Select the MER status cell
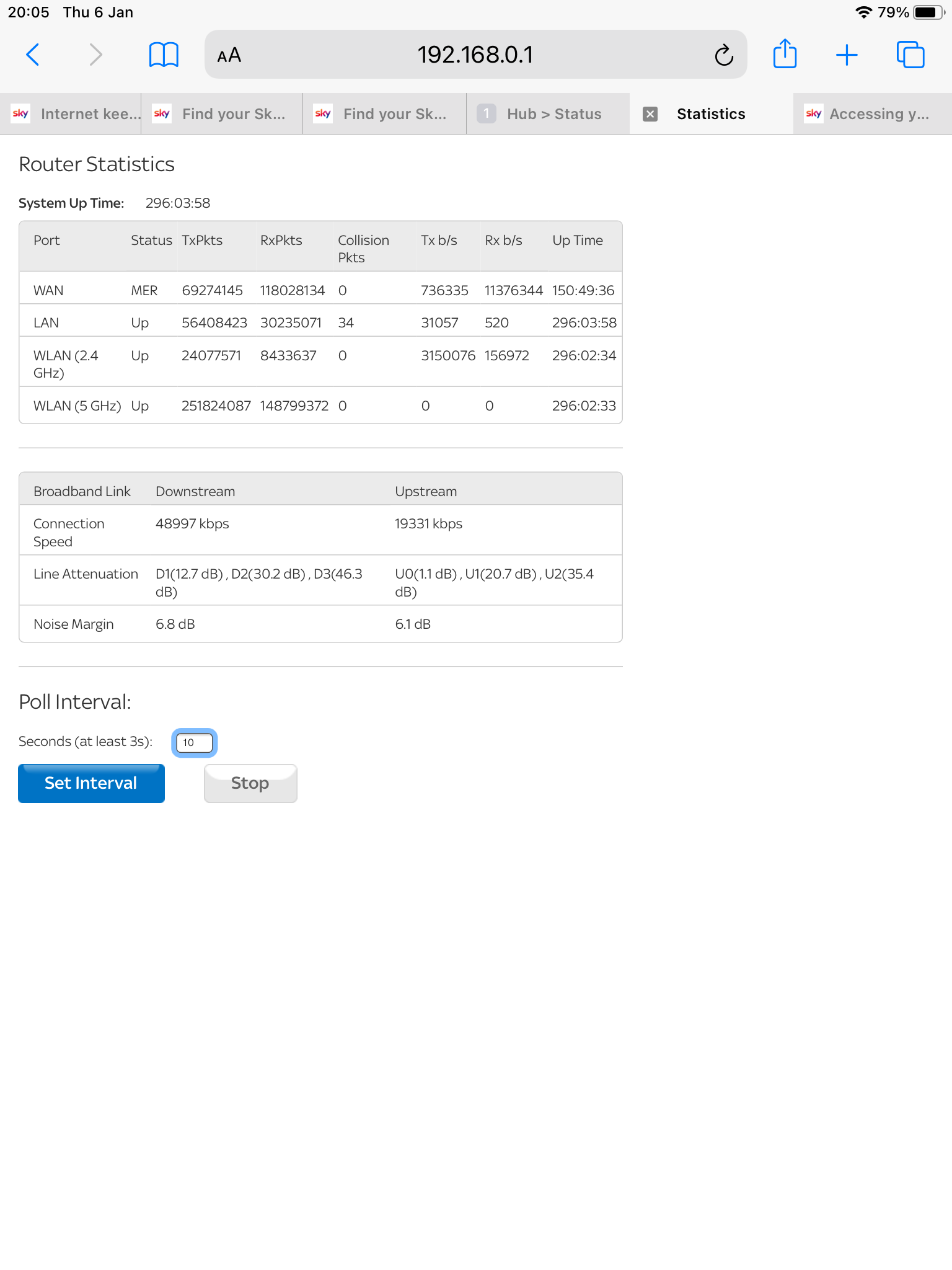 [144, 291]
